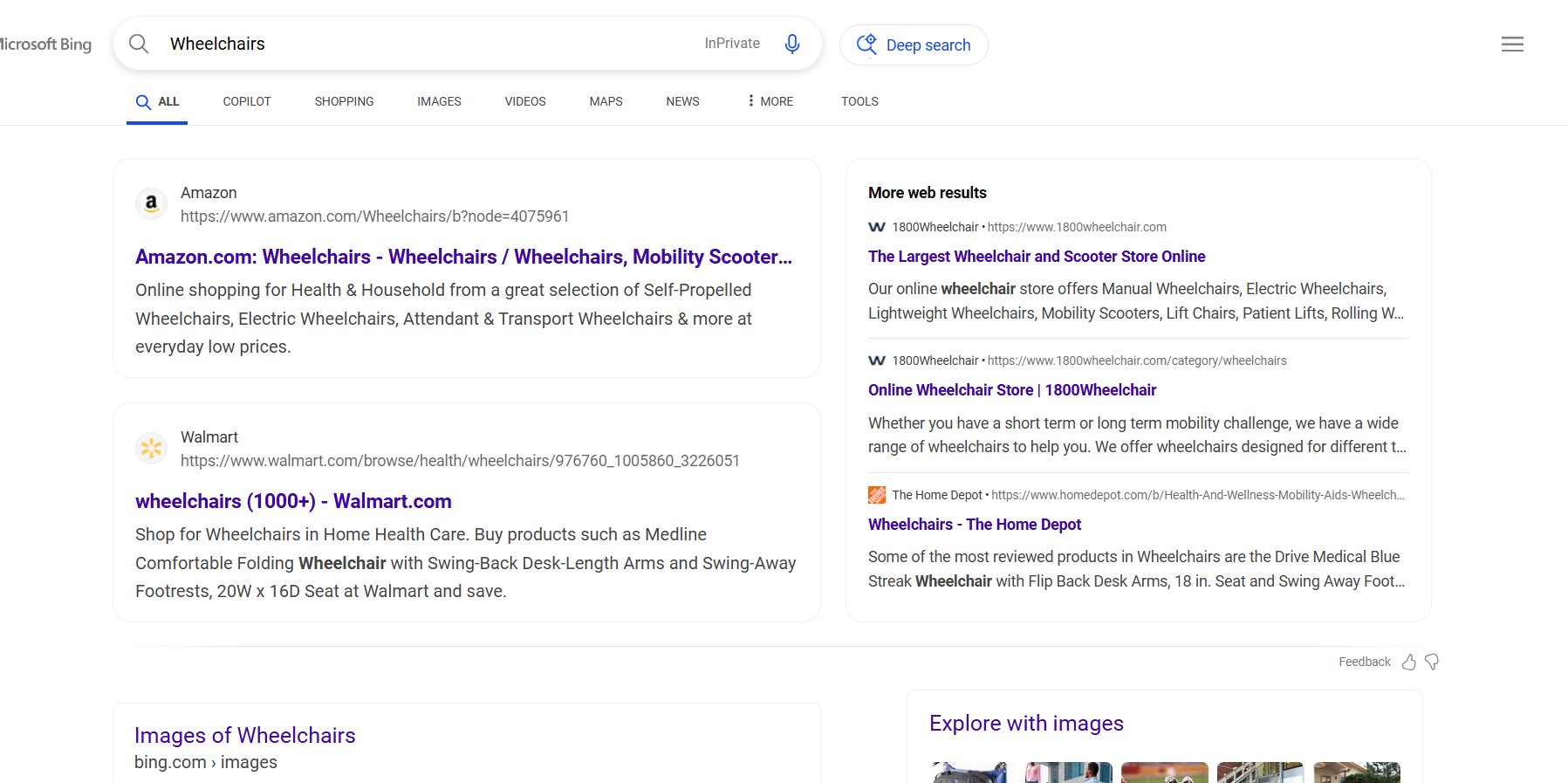Click the Feedback text link
The width and height of the screenshot is (1568, 783).
pos(1365,662)
